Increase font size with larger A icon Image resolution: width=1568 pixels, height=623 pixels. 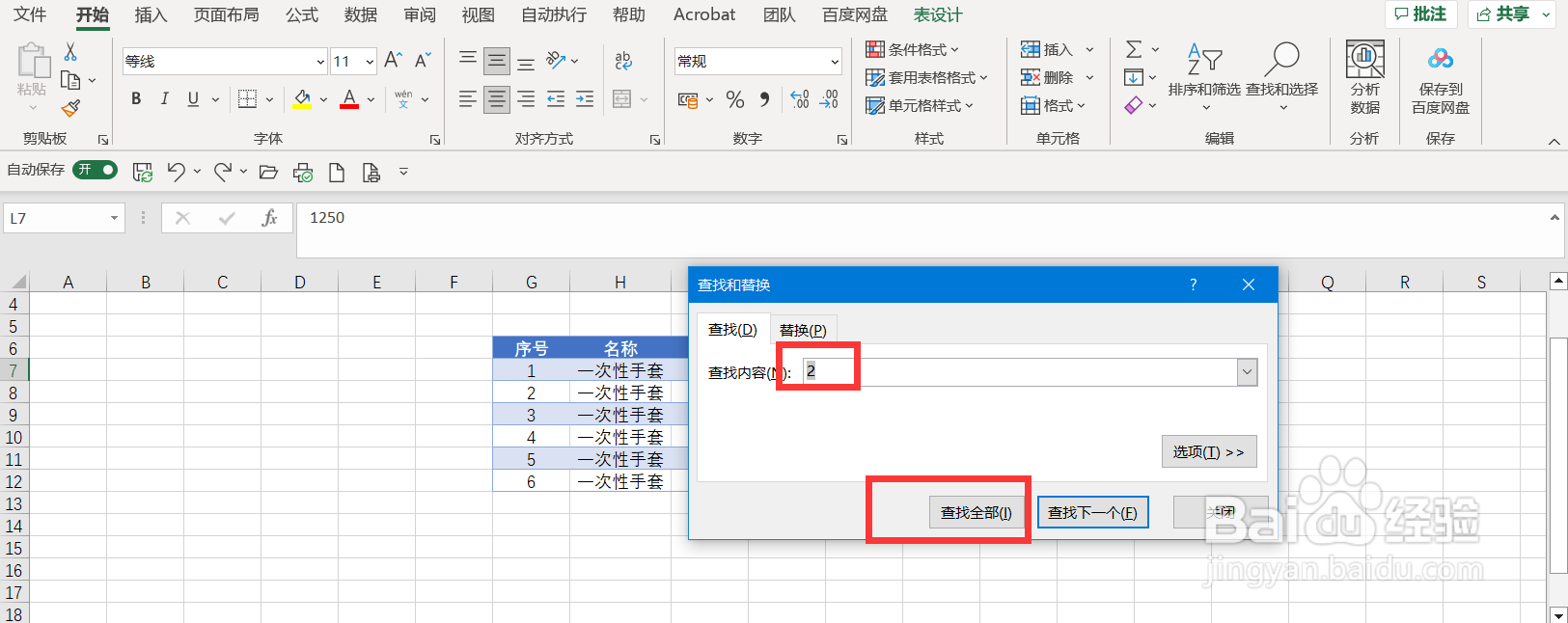(393, 61)
